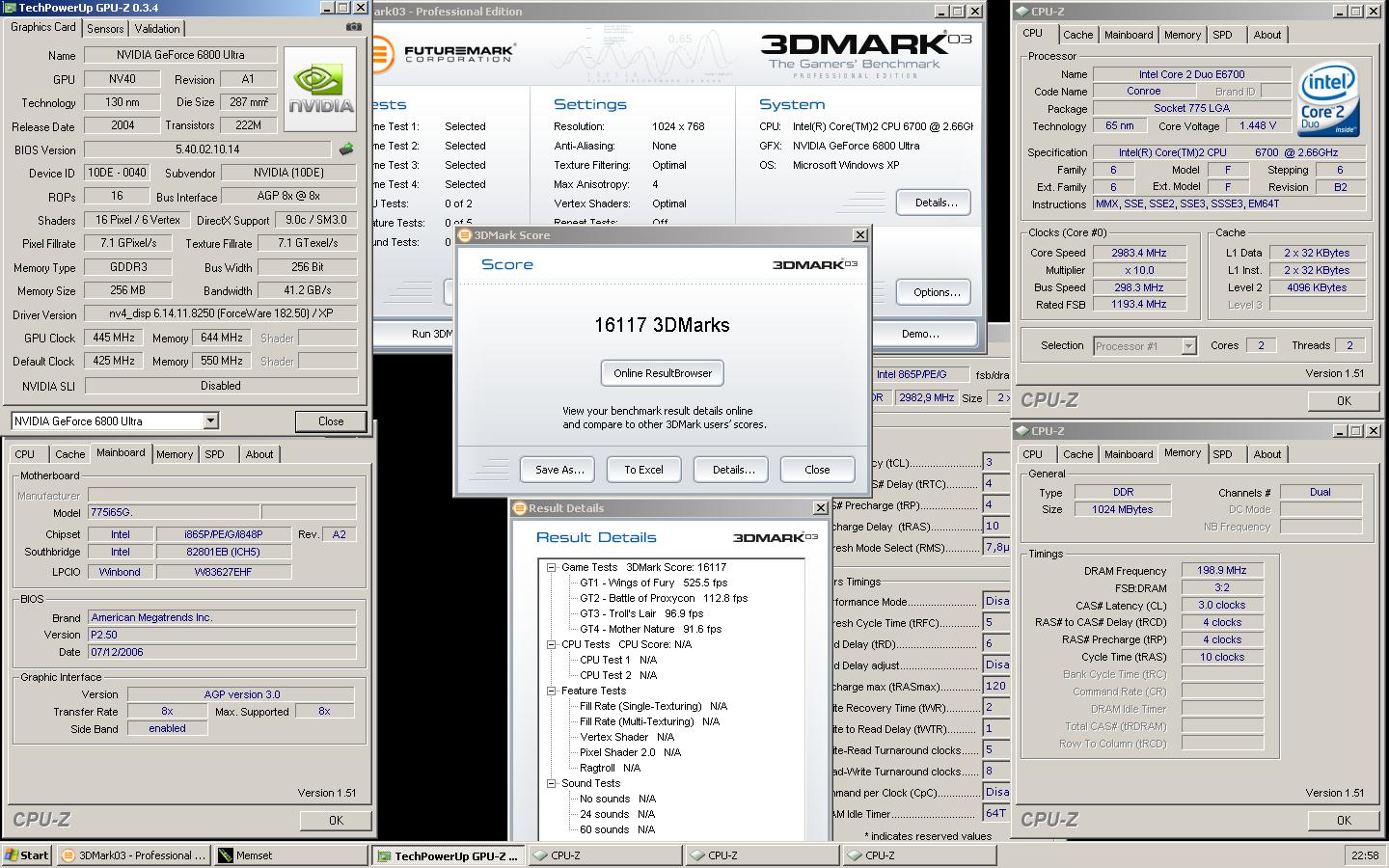This screenshot has width=1389, height=868.
Task: Open the CPU tab in the Memory CPU-Z window
Action: [1032, 454]
